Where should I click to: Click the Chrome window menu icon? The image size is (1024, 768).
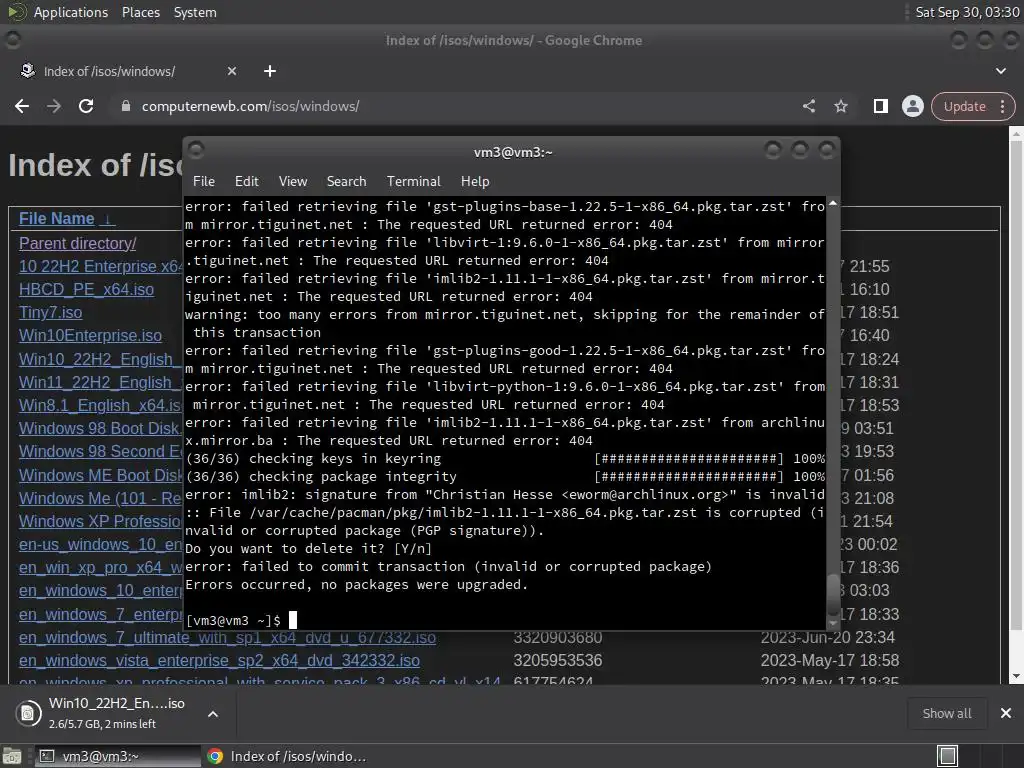click(x=12, y=40)
